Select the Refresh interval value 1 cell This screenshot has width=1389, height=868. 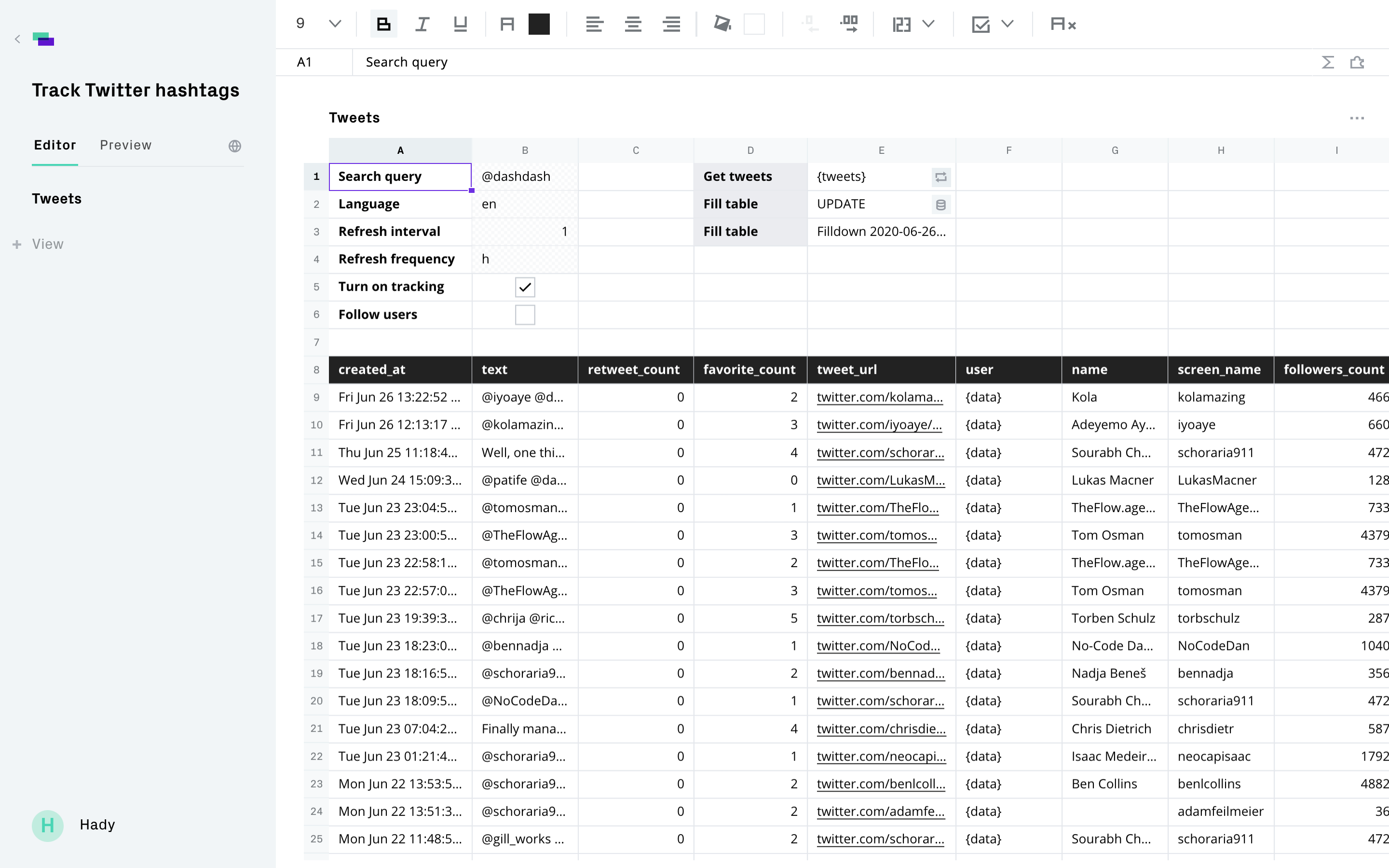pos(525,232)
